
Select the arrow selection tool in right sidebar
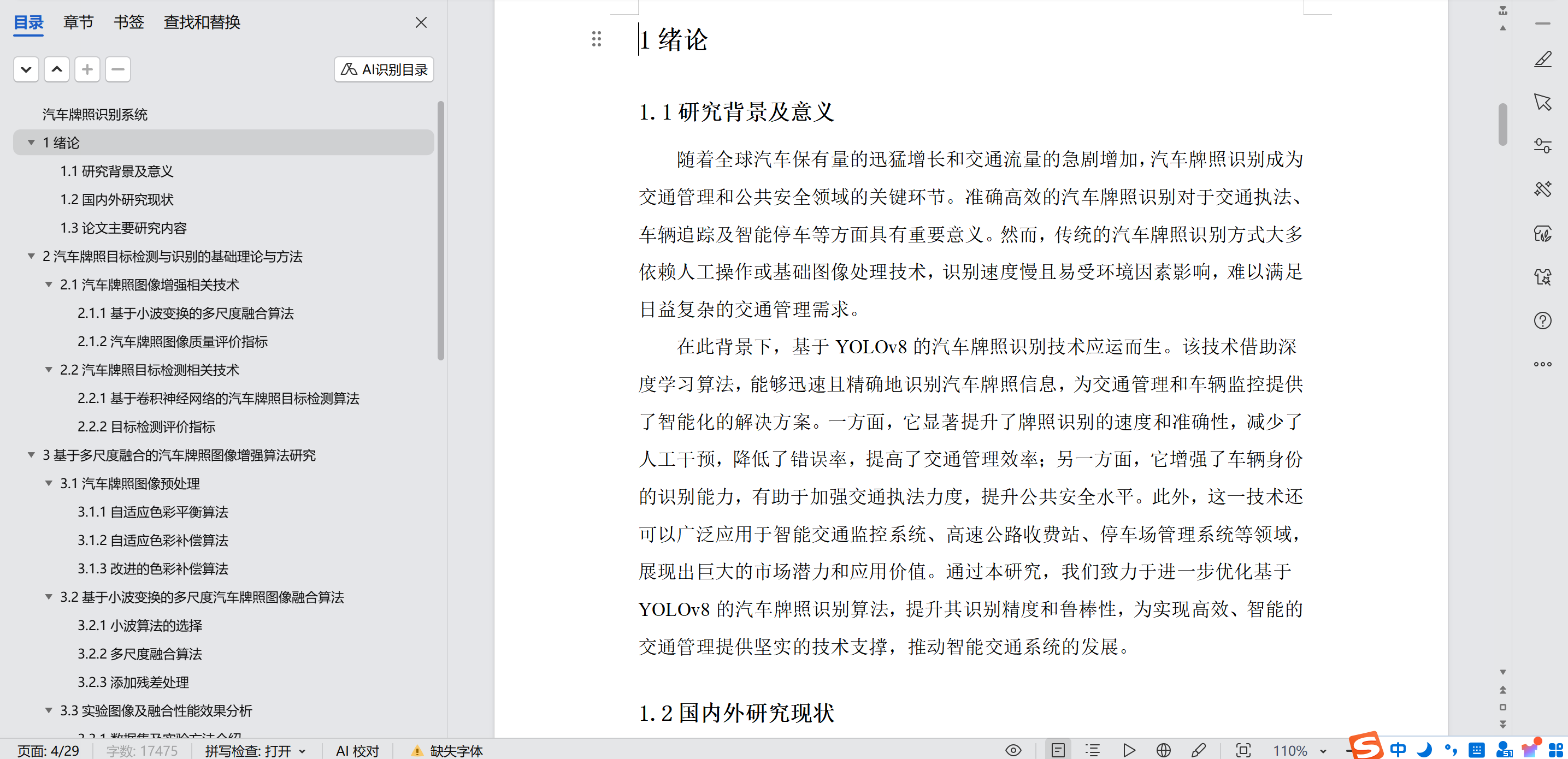click(x=1542, y=102)
